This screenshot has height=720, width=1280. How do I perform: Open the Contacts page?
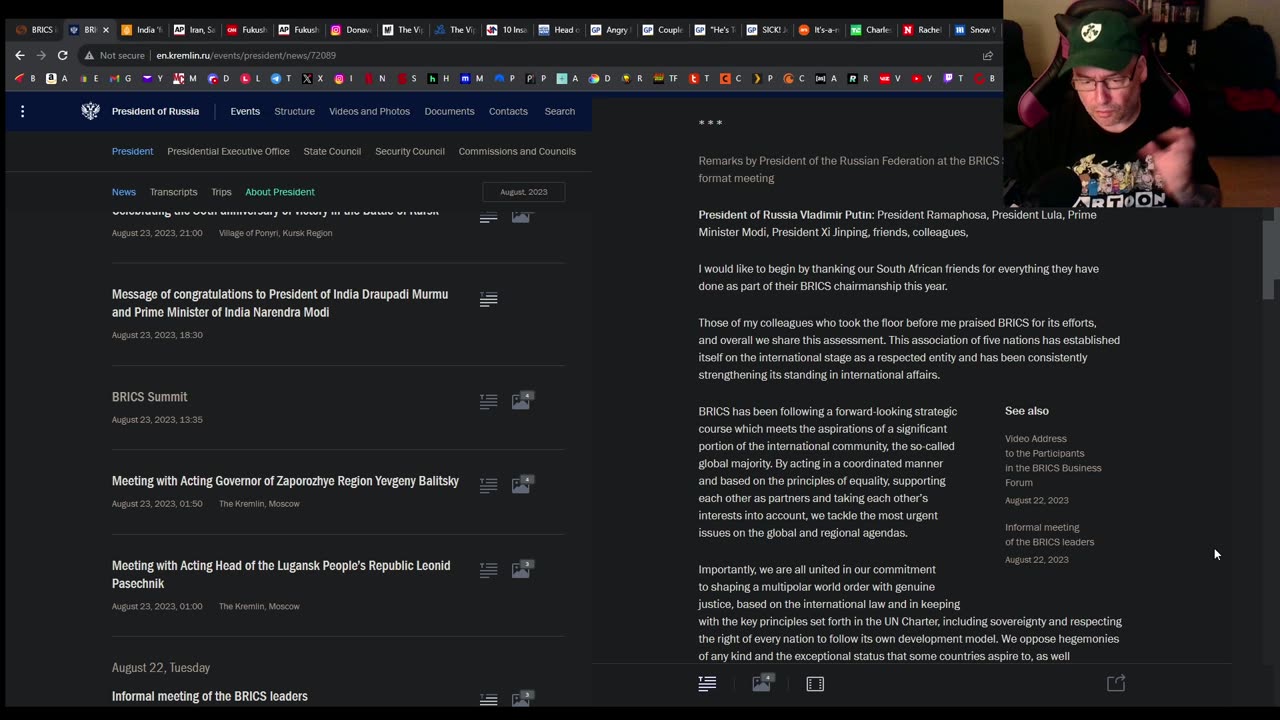pyautogui.click(x=508, y=111)
